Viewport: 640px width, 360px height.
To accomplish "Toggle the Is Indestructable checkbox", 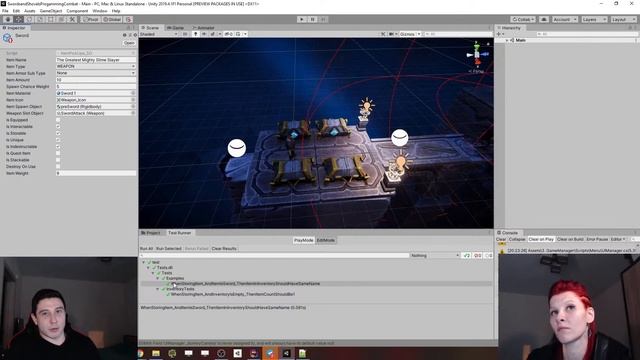I will [x=58, y=147].
